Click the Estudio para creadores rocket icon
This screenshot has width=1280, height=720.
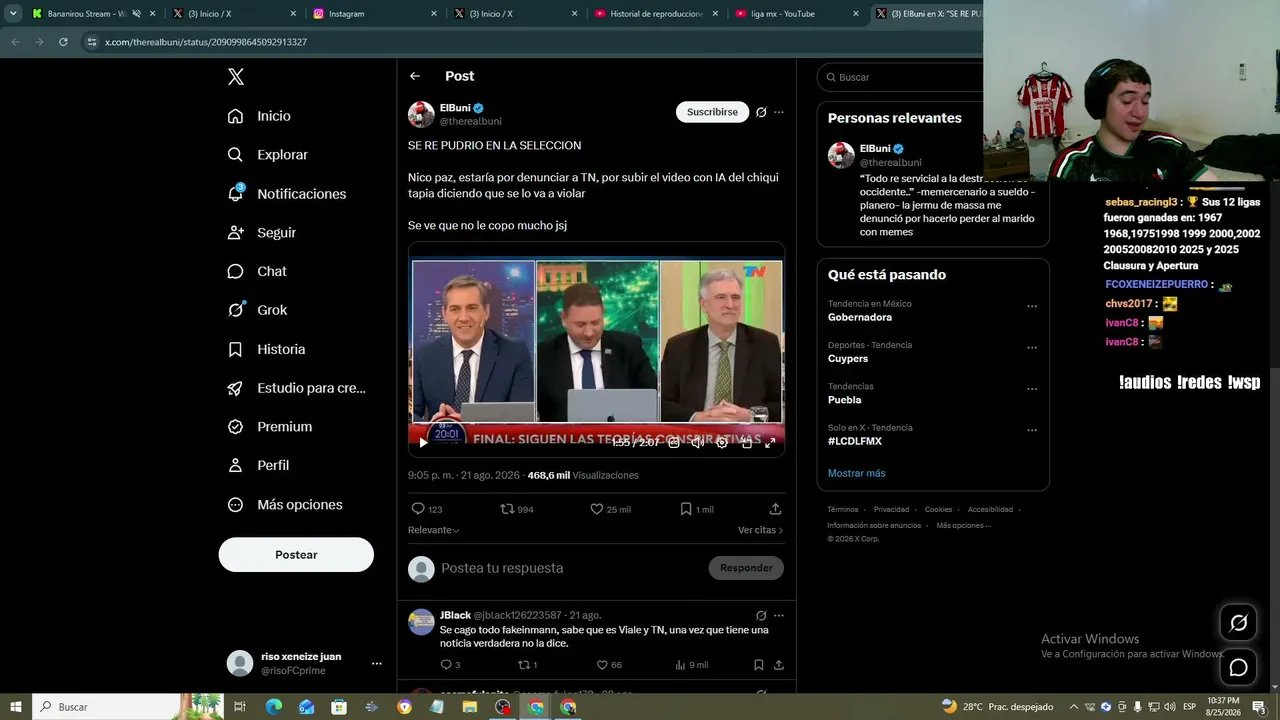point(235,388)
